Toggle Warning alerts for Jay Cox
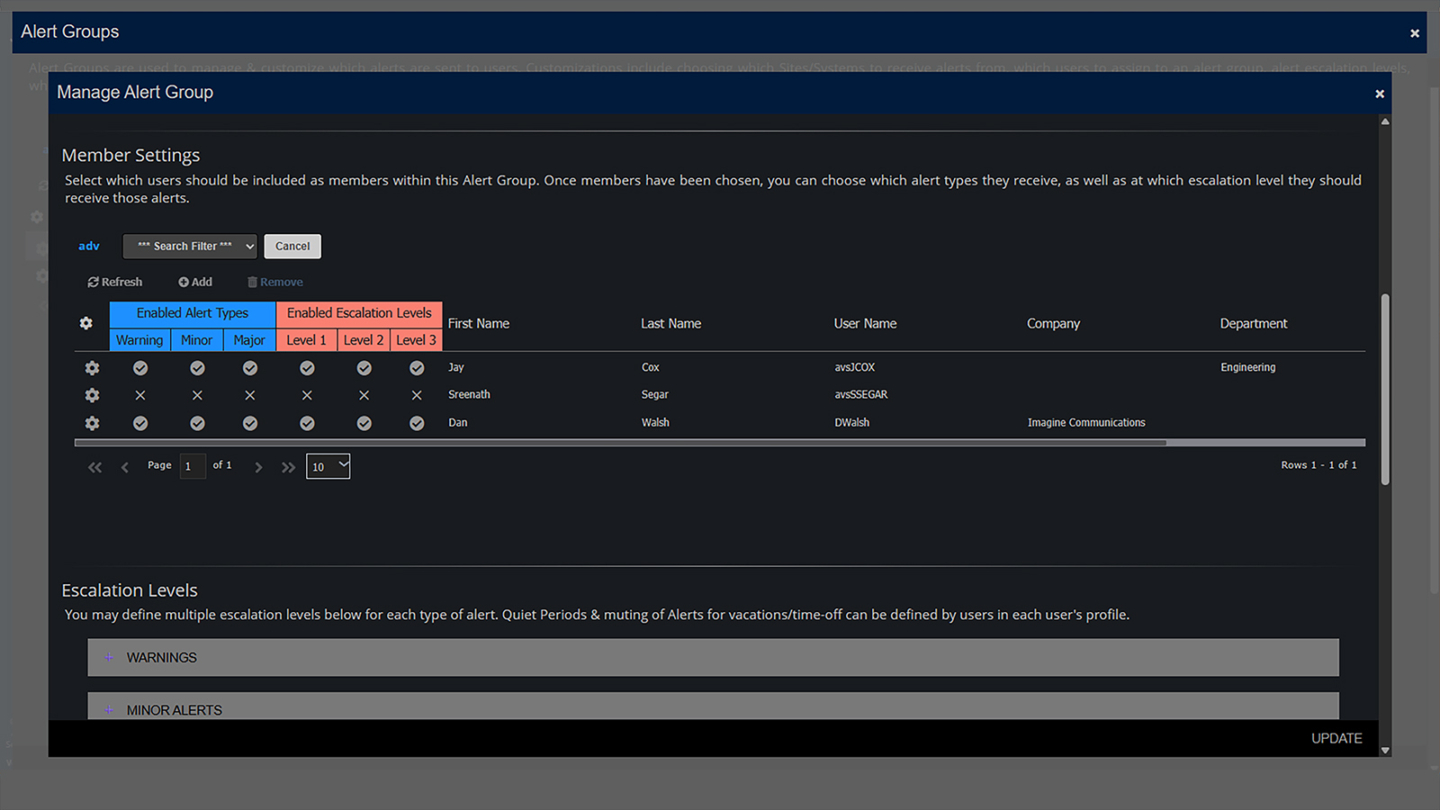1440x810 pixels. (x=140, y=368)
